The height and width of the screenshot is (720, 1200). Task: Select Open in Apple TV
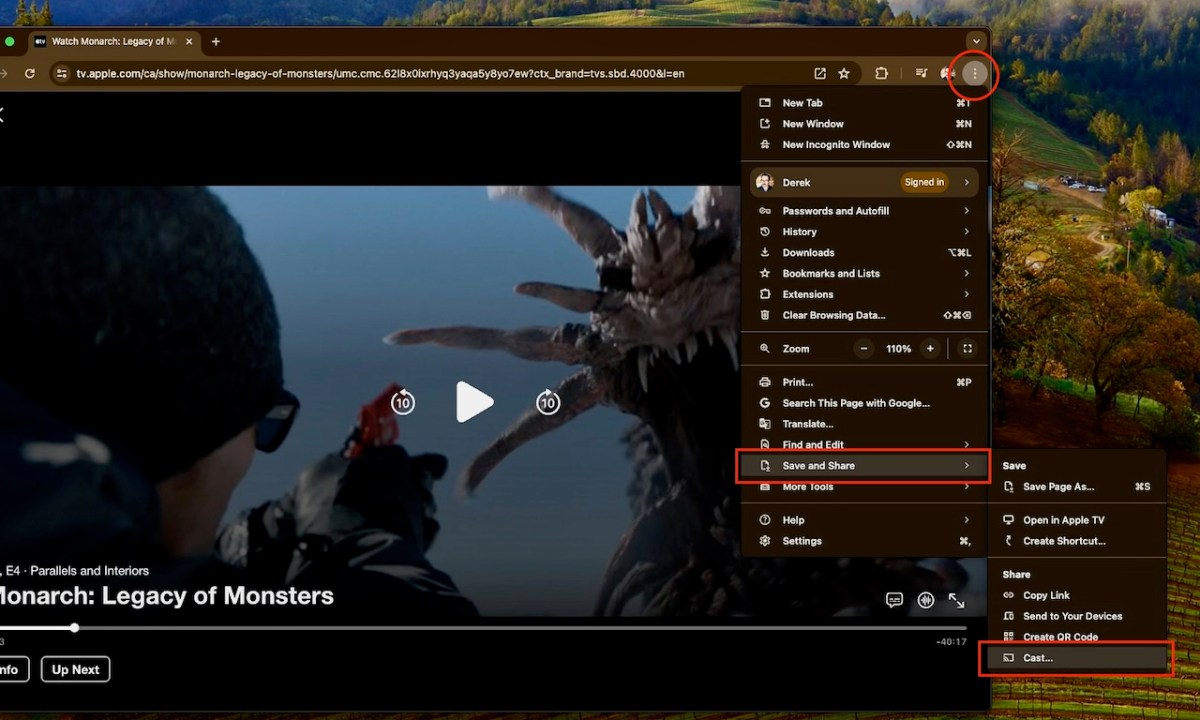pyautogui.click(x=1078, y=520)
